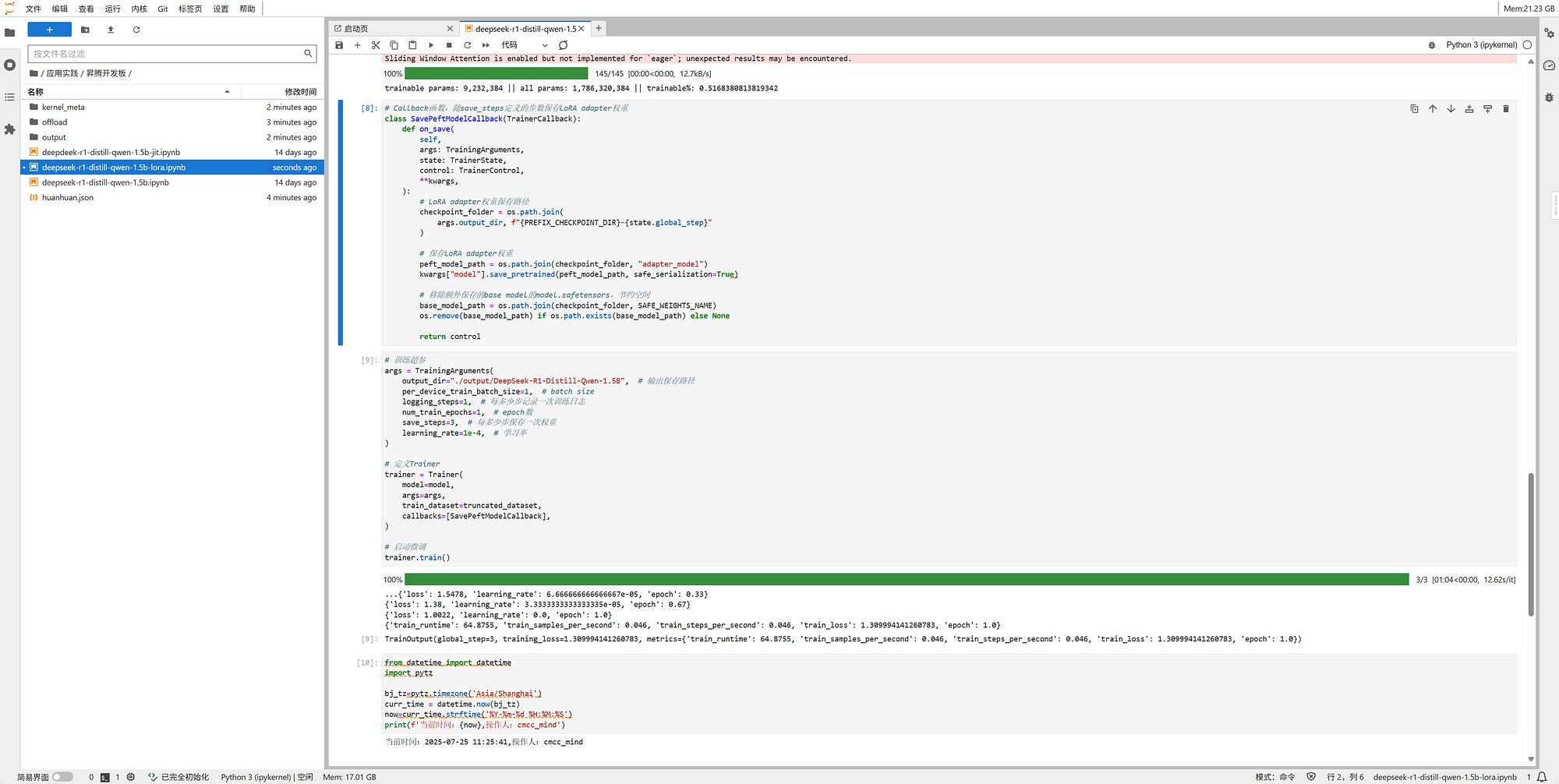Image resolution: width=1559 pixels, height=784 pixels.
Task: Duplicate the current cell
Action: [x=1414, y=109]
